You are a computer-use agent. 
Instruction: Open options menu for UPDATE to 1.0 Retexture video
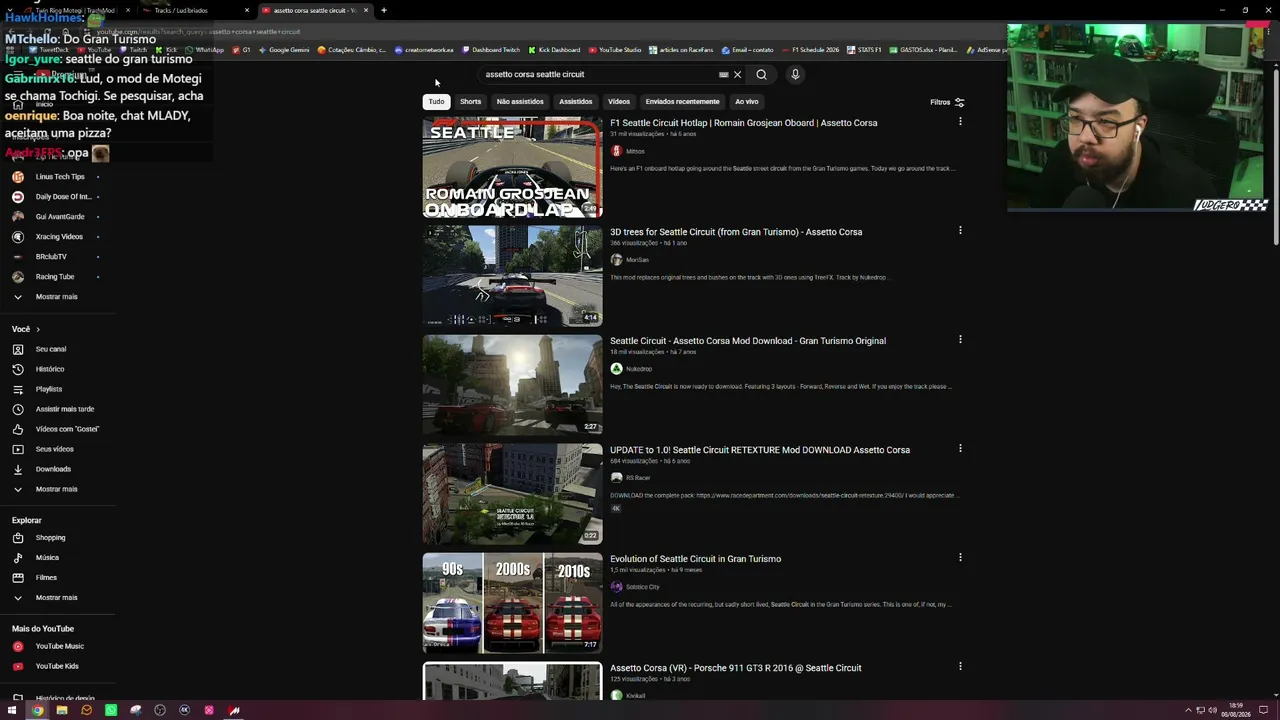[960, 449]
